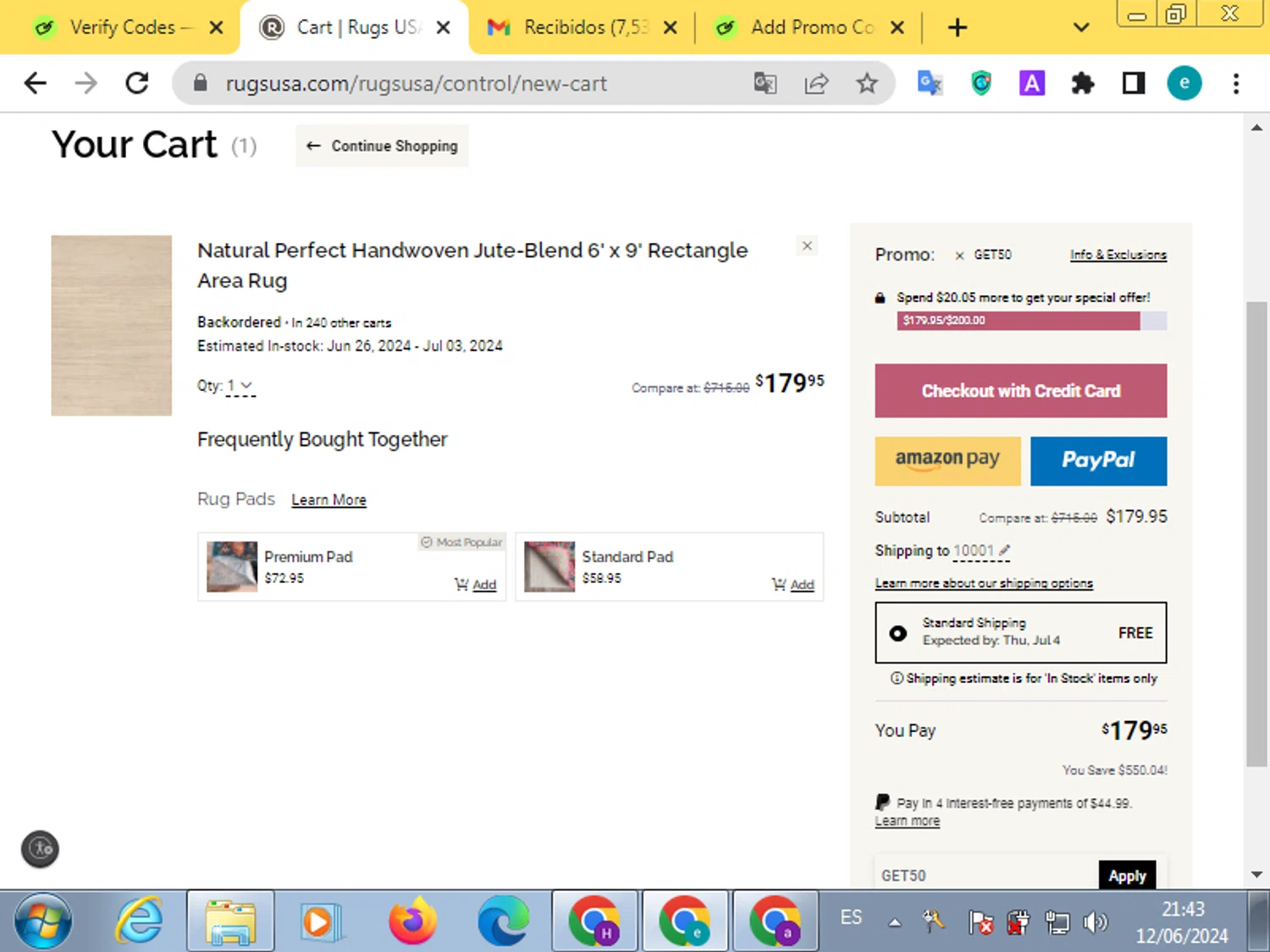Click the scrollbar down arrow

coord(1256,874)
